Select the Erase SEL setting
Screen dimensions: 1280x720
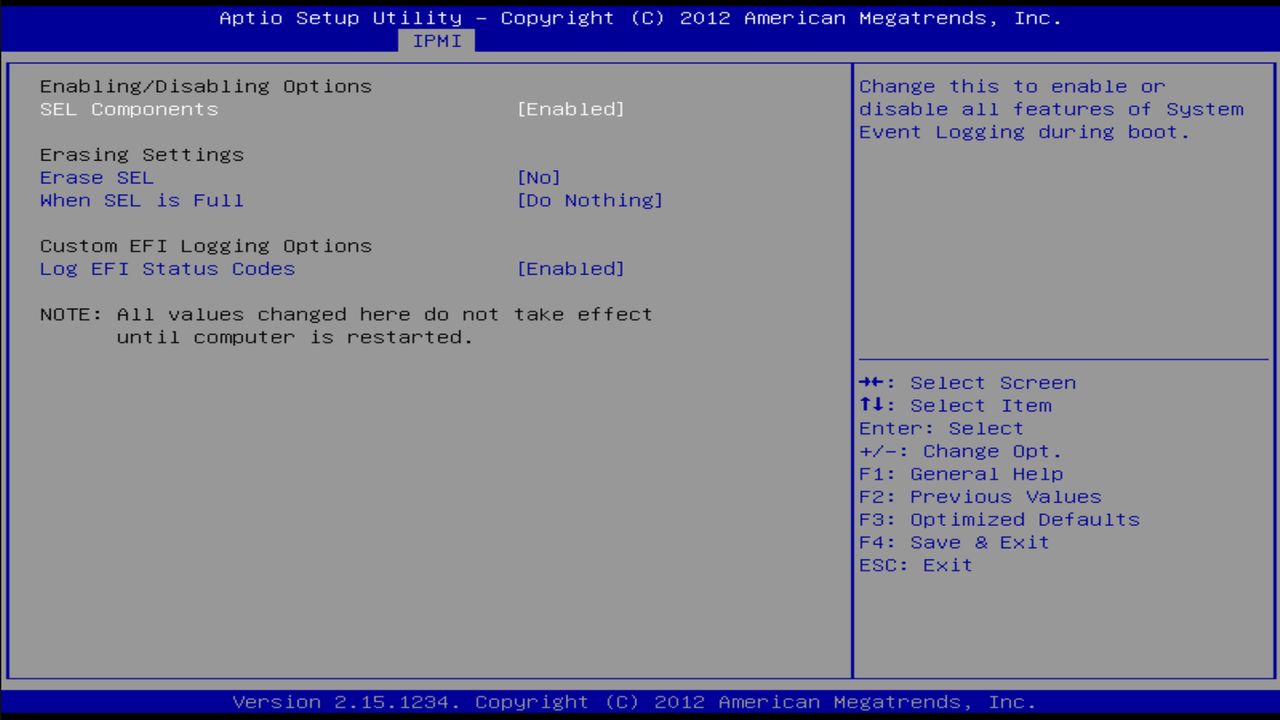tap(97, 178)
